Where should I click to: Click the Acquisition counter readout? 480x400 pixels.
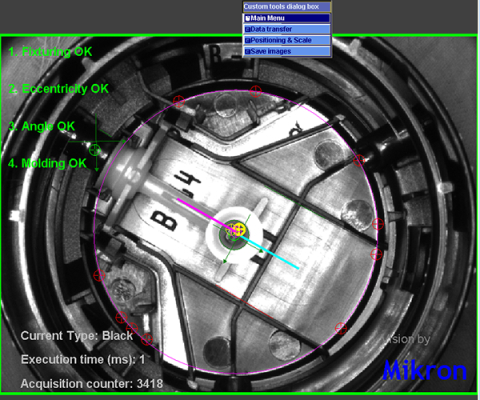92,384
